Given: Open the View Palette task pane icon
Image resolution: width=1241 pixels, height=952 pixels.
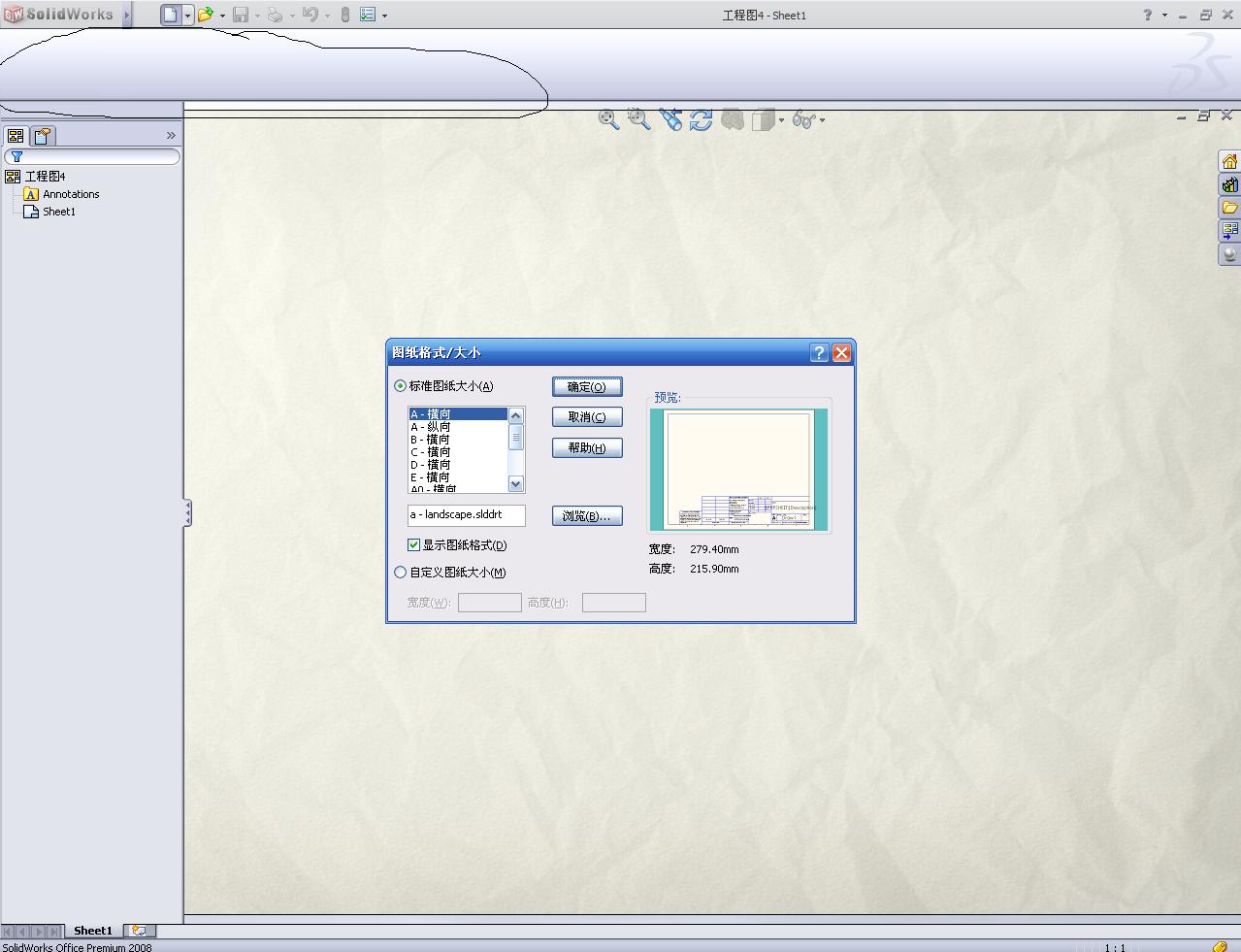Looking at the screenshot, I should pyautogui.click(x=1229, y=231).
